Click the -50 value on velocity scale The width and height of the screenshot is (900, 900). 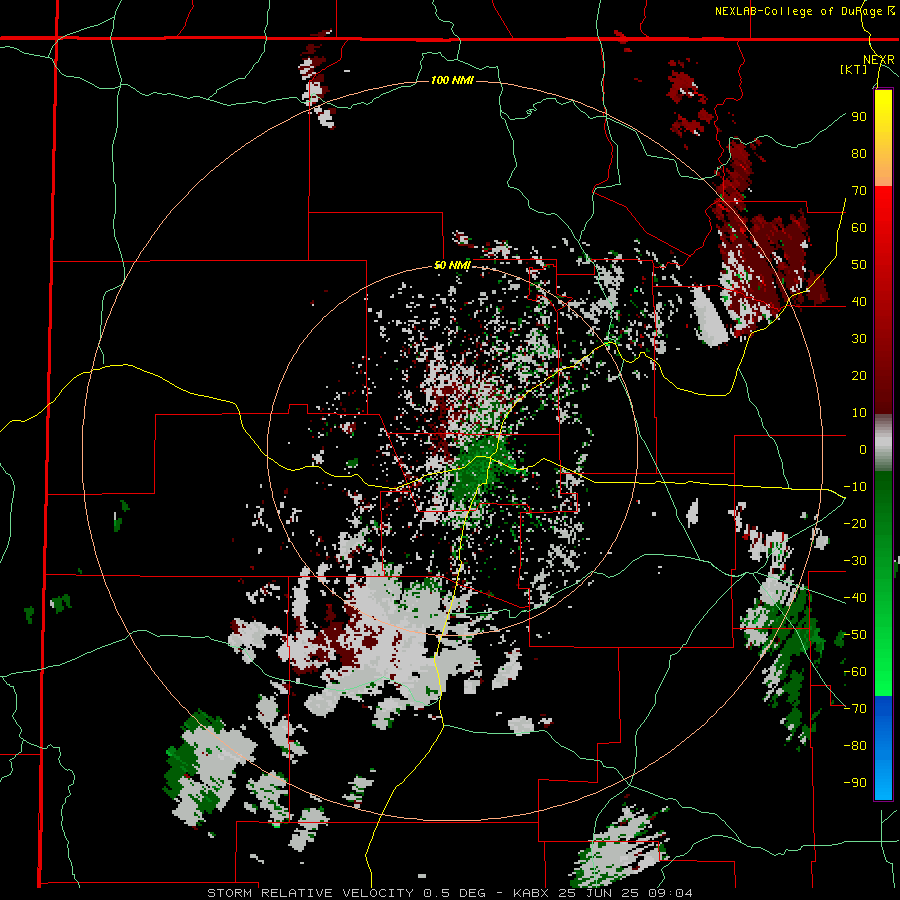tap(855, 635)
